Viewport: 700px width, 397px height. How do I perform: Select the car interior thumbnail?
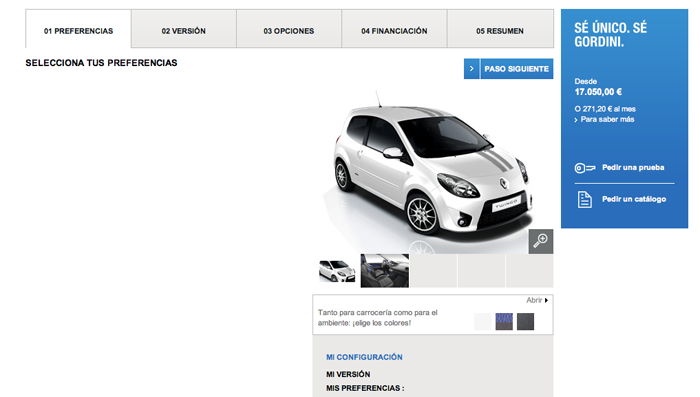pos(384,271)
